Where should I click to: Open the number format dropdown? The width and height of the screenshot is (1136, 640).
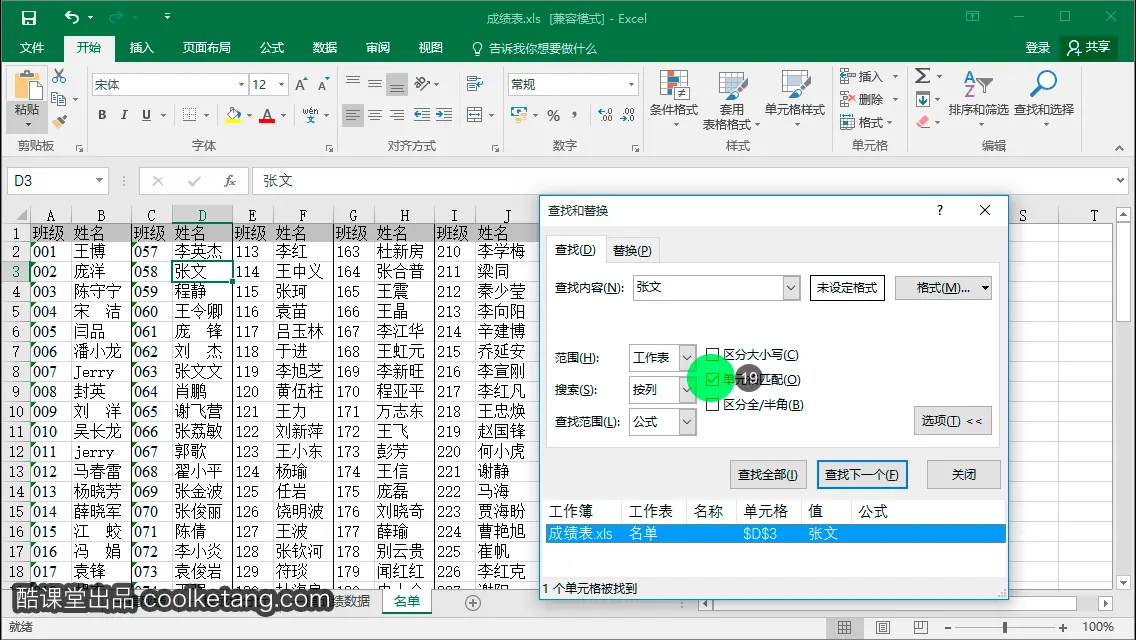631,85
